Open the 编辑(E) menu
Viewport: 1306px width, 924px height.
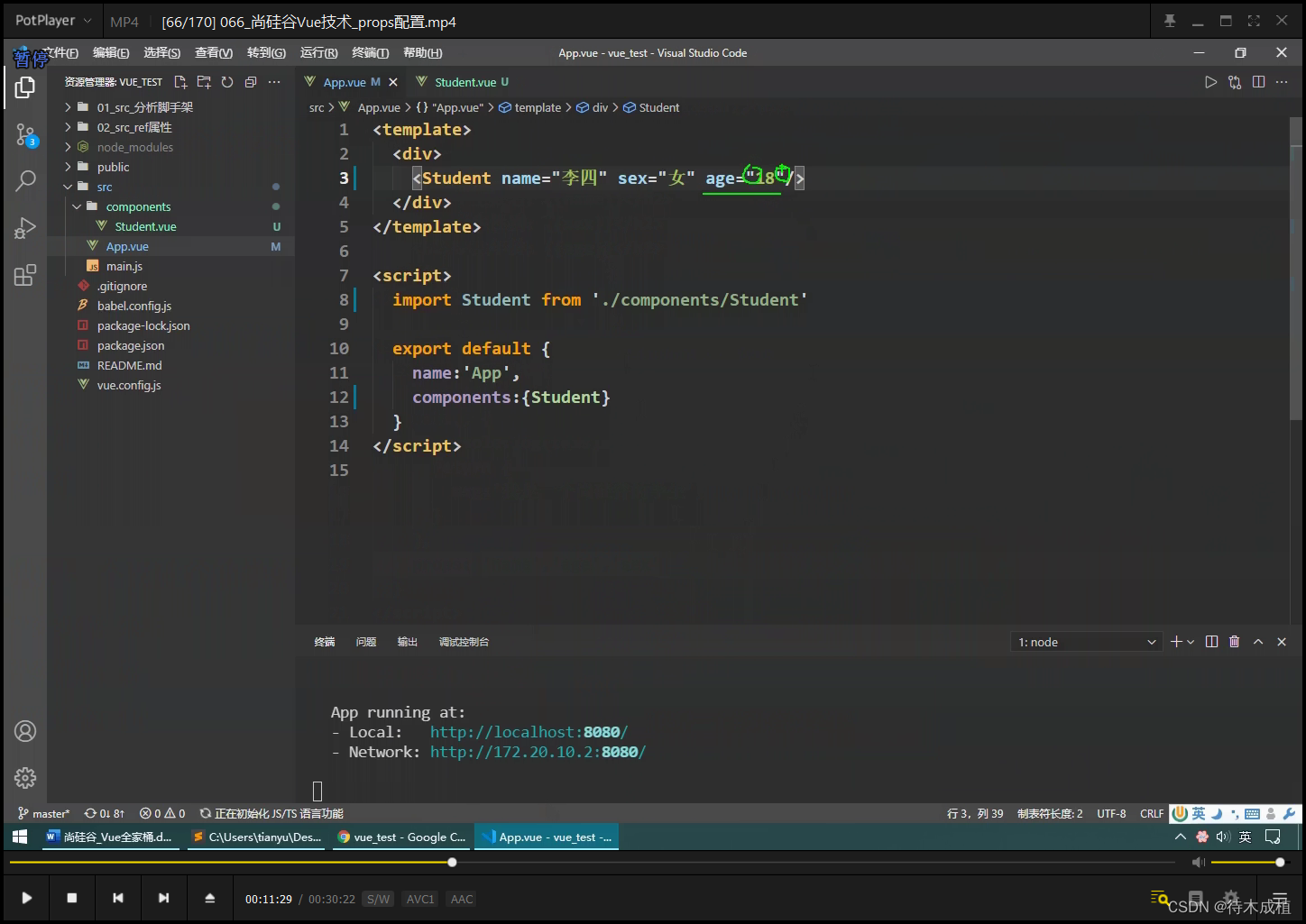click(x=111, y=53)
